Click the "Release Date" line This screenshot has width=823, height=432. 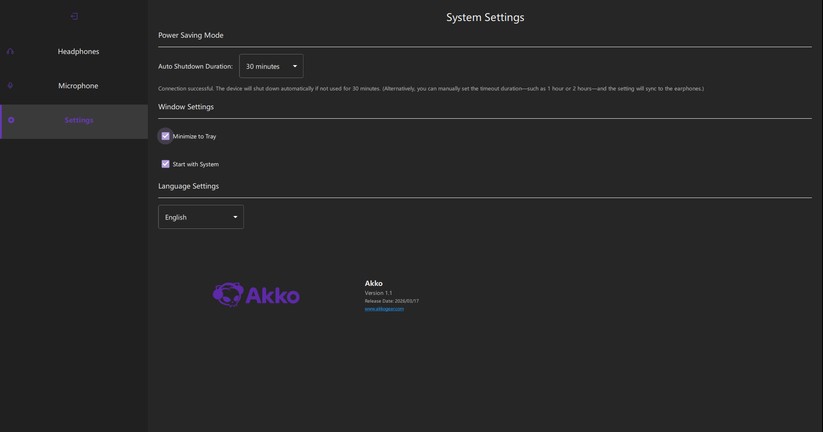pyautogui.click(x=392, y=301)
